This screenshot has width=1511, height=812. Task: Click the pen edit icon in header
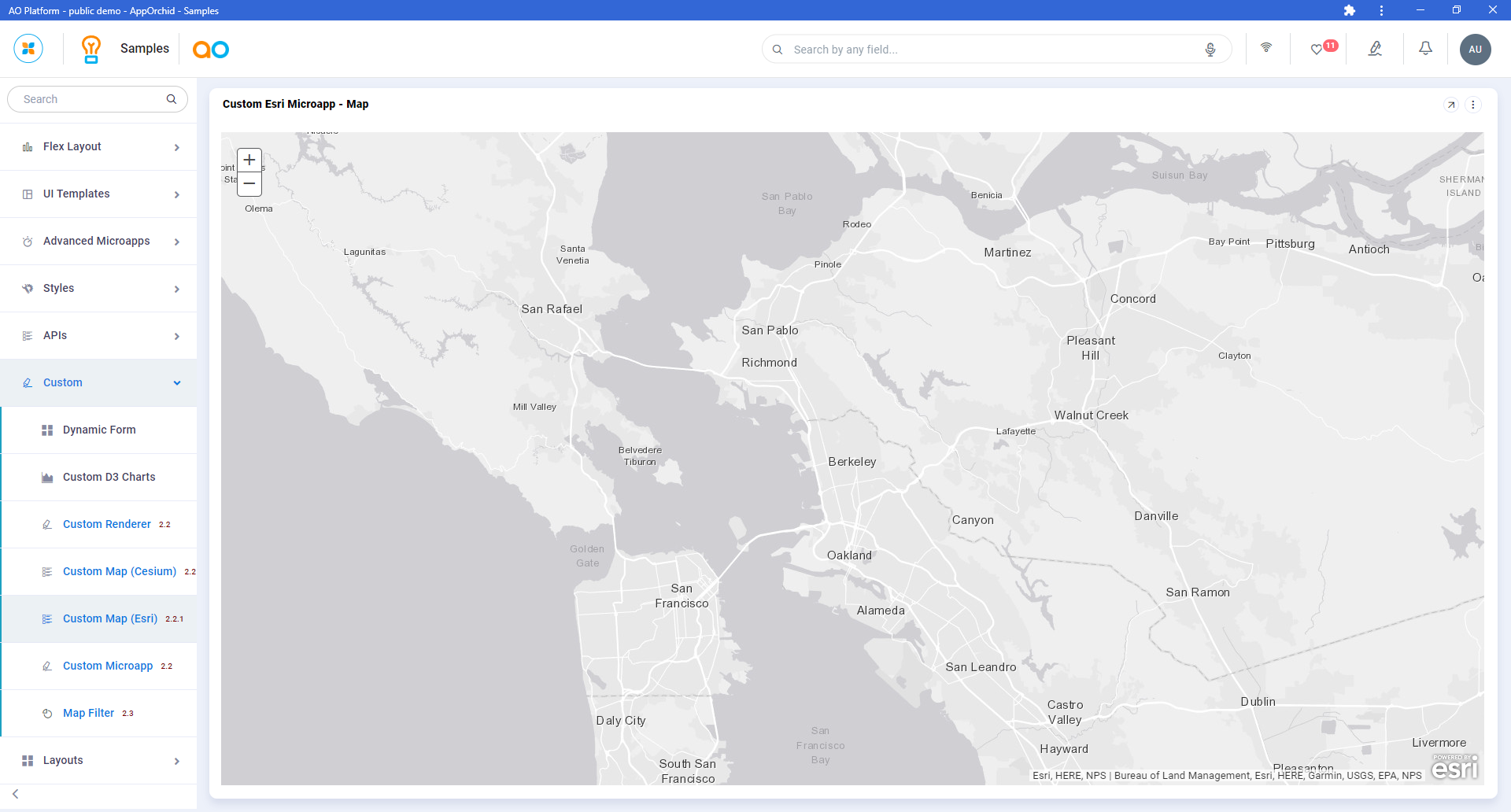click(1375, 49)
